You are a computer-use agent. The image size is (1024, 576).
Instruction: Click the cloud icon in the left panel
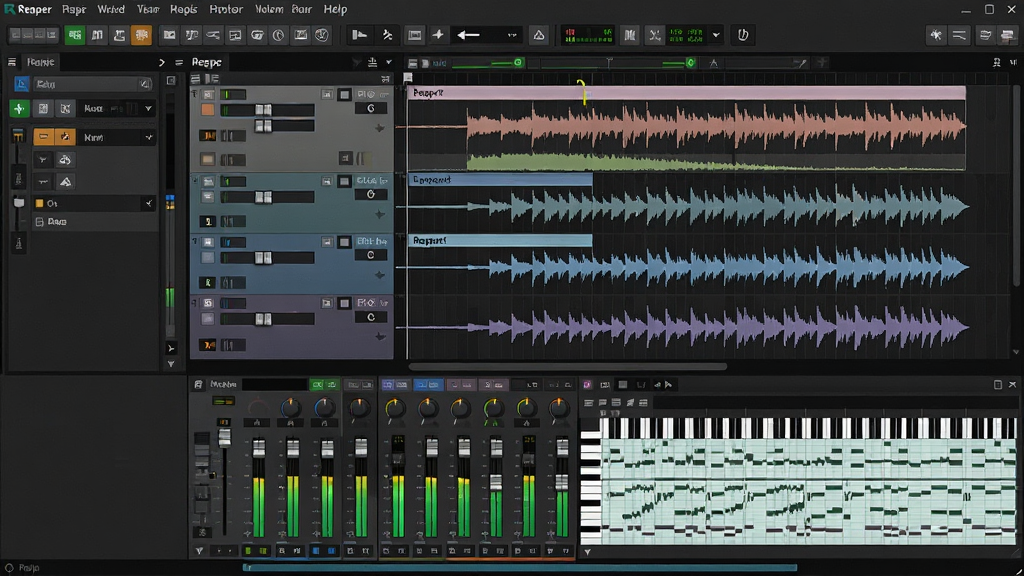(x=65, y=159)
